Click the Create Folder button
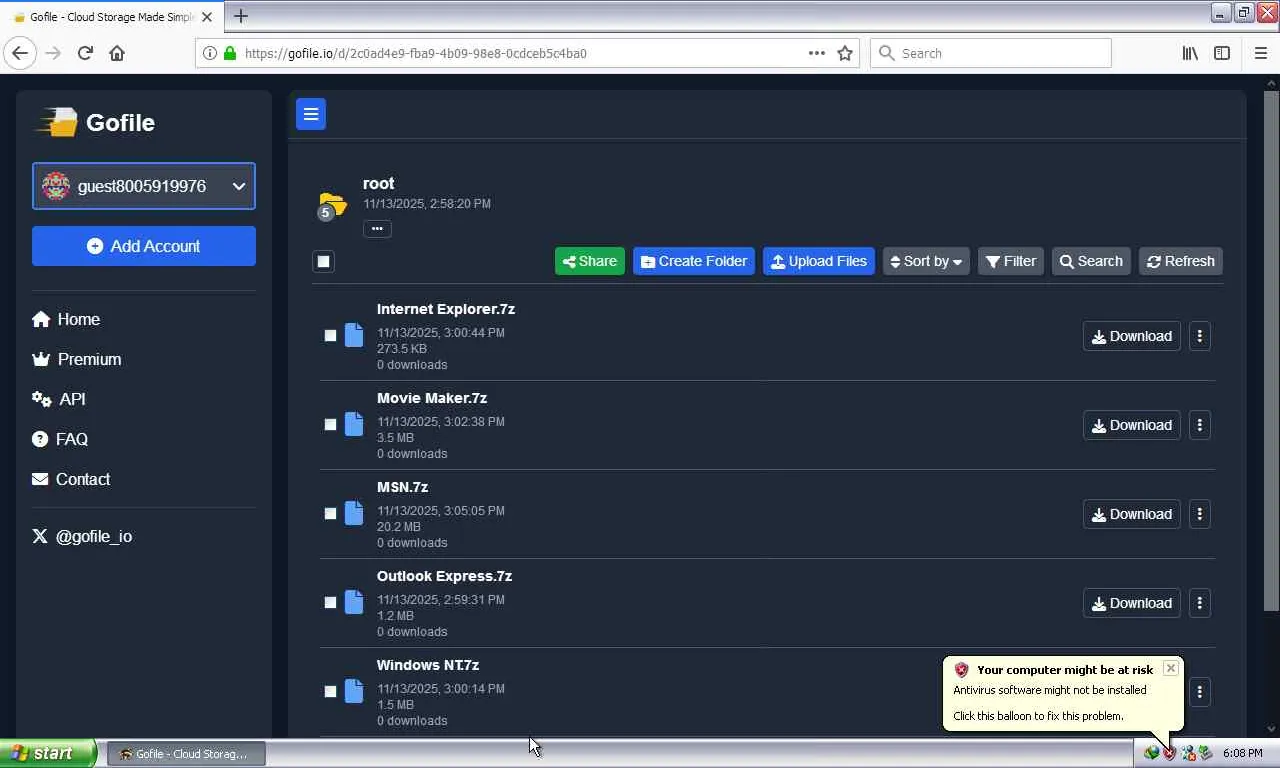 [694, 261]
